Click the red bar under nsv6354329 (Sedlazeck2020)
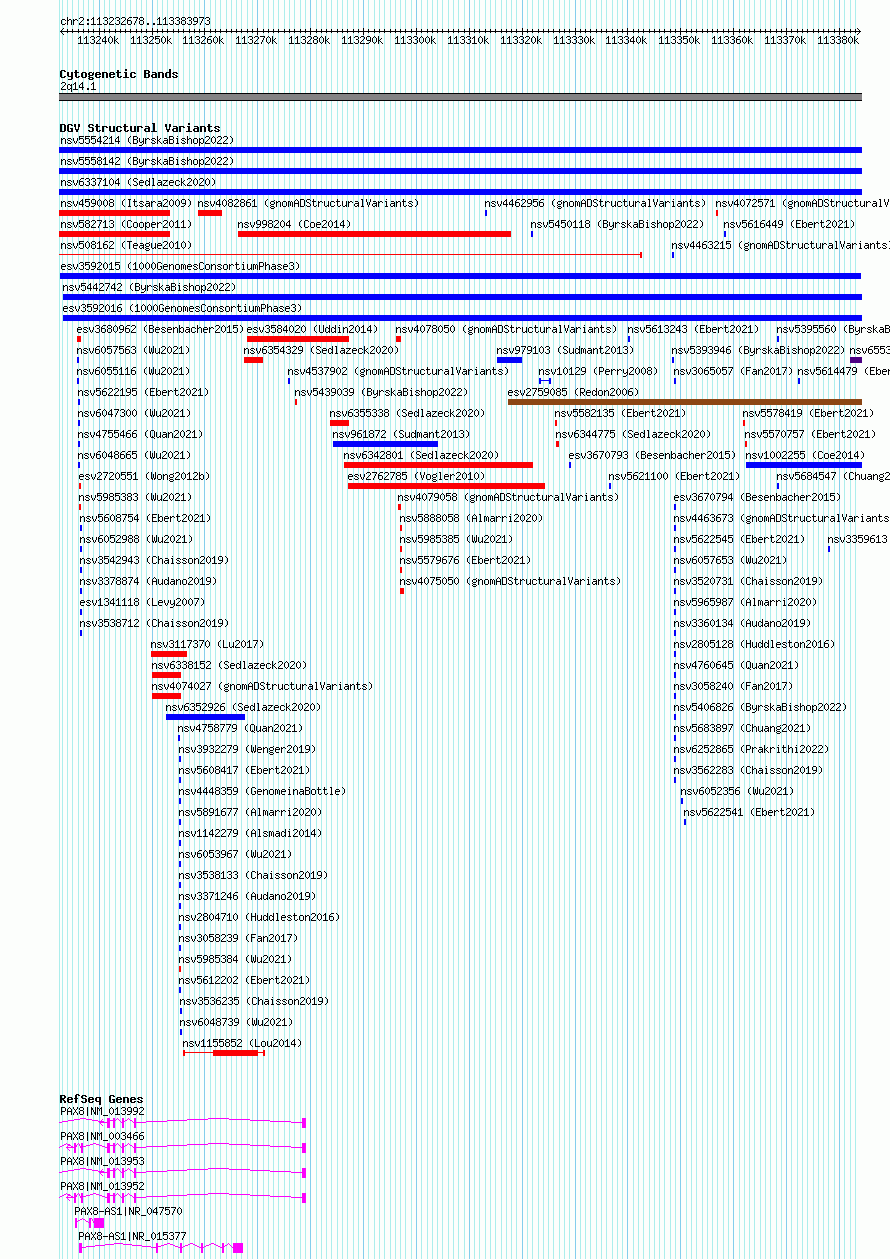The height and width of the screenshot is (1259, 890). point(253,360)
